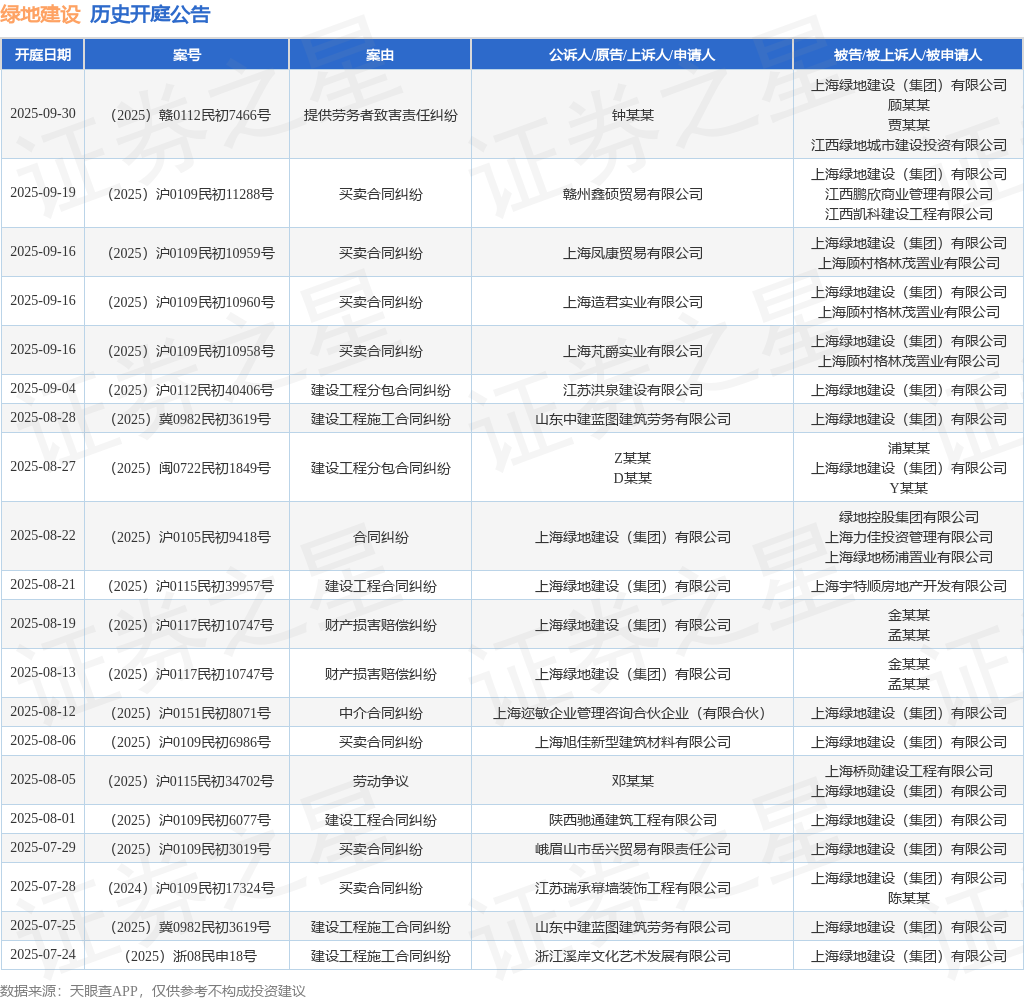Select case number (2025)沪0109民初6077号
This screenshot has width=1024, height=1000.
pyautogui.click(x=190, y=820)
